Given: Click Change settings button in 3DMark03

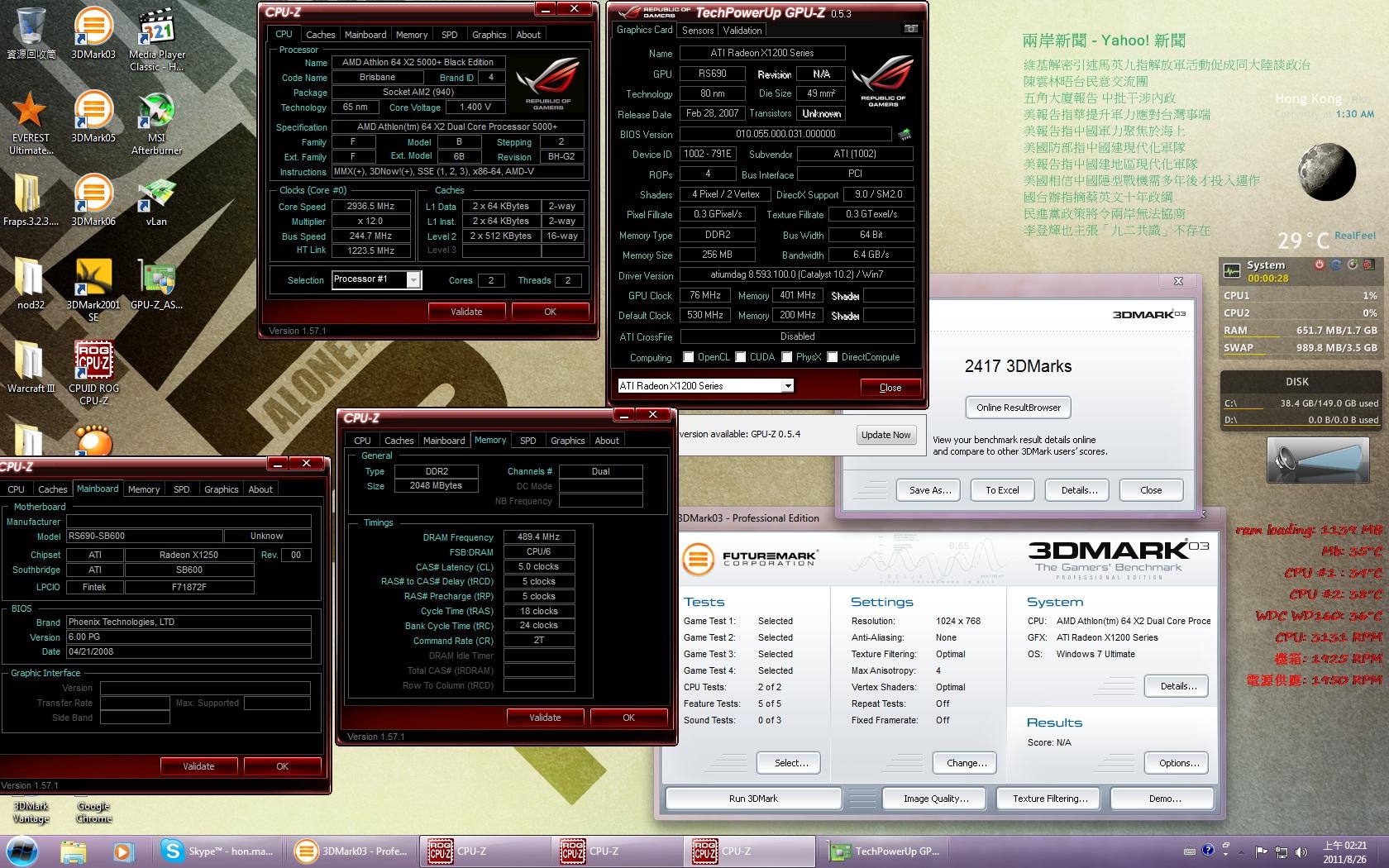Looking at the screenshot, I should coord(965,763).
